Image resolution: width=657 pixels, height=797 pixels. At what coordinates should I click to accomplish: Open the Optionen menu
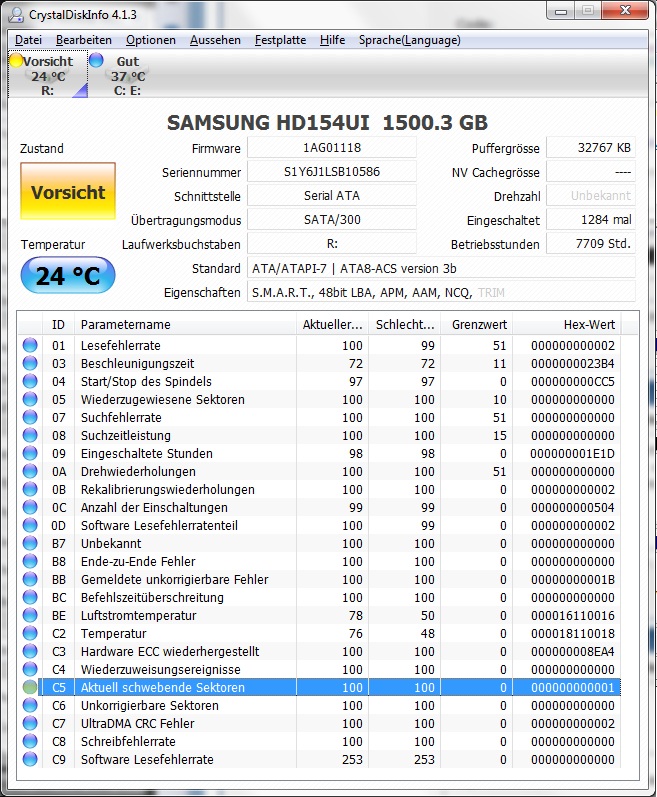150,40
